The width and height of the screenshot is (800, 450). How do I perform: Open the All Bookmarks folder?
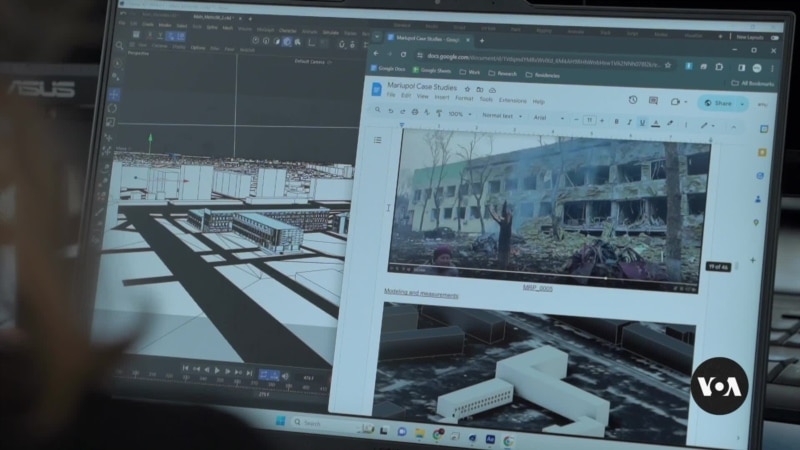pyautogui.click(x=753, y=83)
